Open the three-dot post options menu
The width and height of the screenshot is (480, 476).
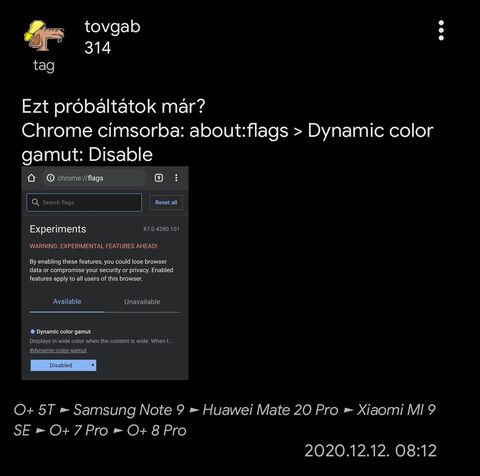pos(441,30)
